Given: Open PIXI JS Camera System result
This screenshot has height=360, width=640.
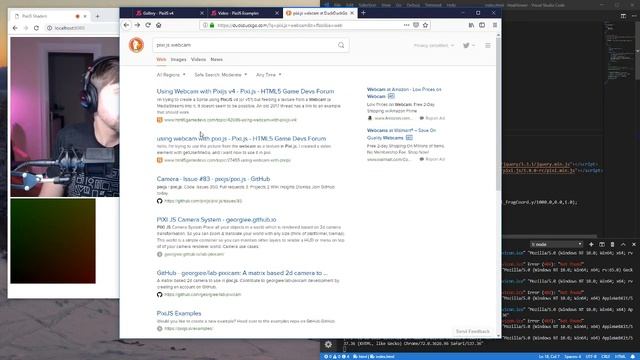Looking at the screenshot, I should point(216,220).
